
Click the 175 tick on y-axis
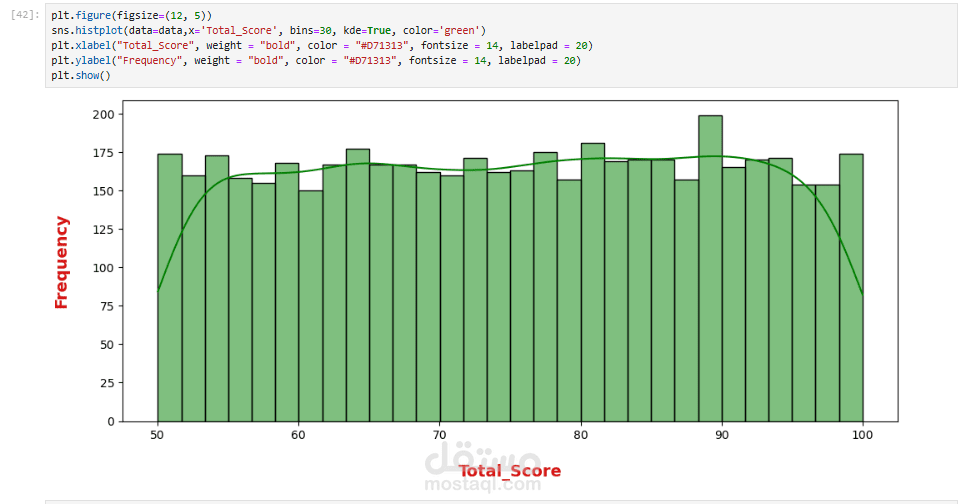click(x=104, y=153)
